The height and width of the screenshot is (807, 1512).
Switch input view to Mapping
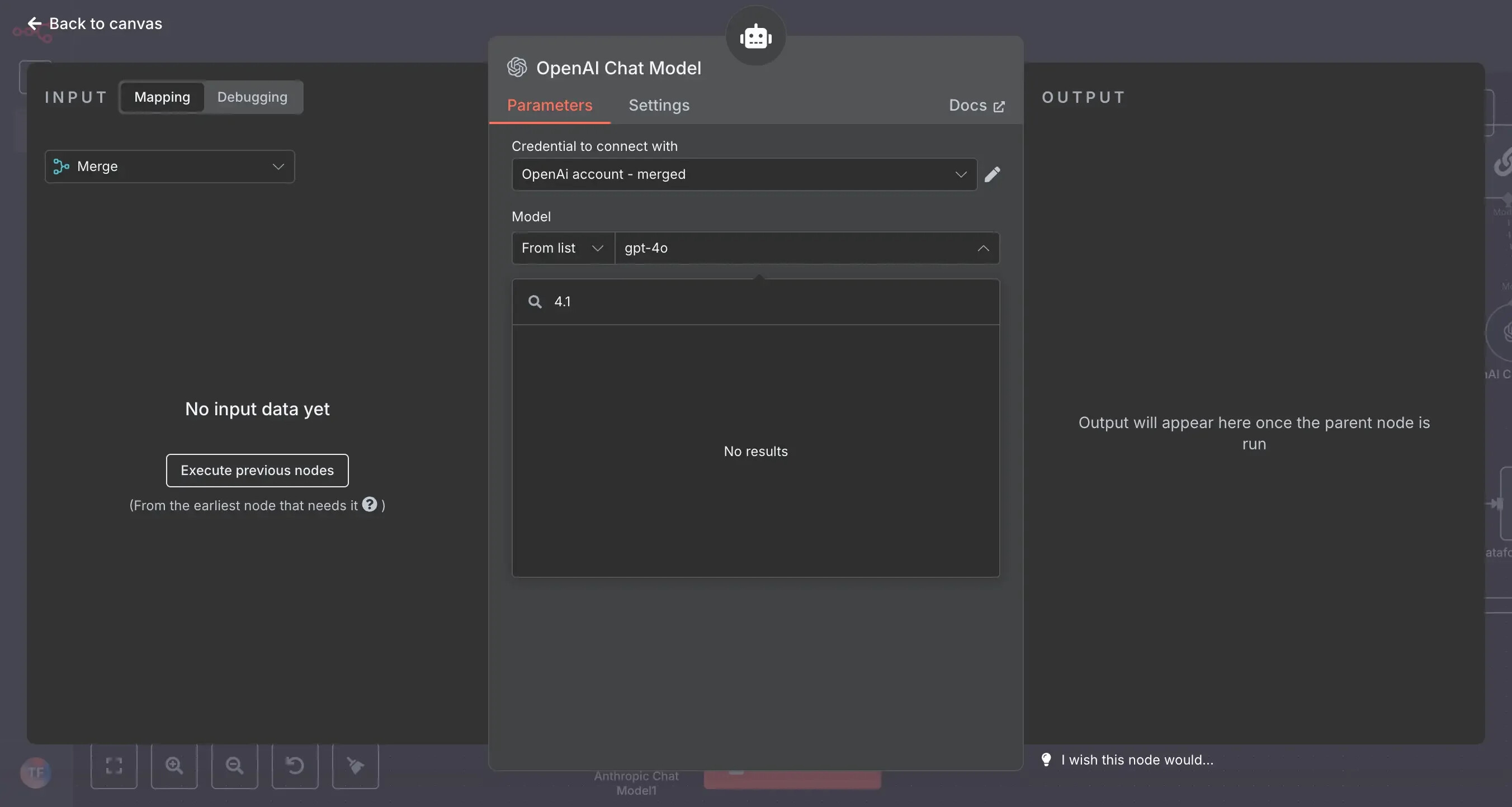coord(162,97)
